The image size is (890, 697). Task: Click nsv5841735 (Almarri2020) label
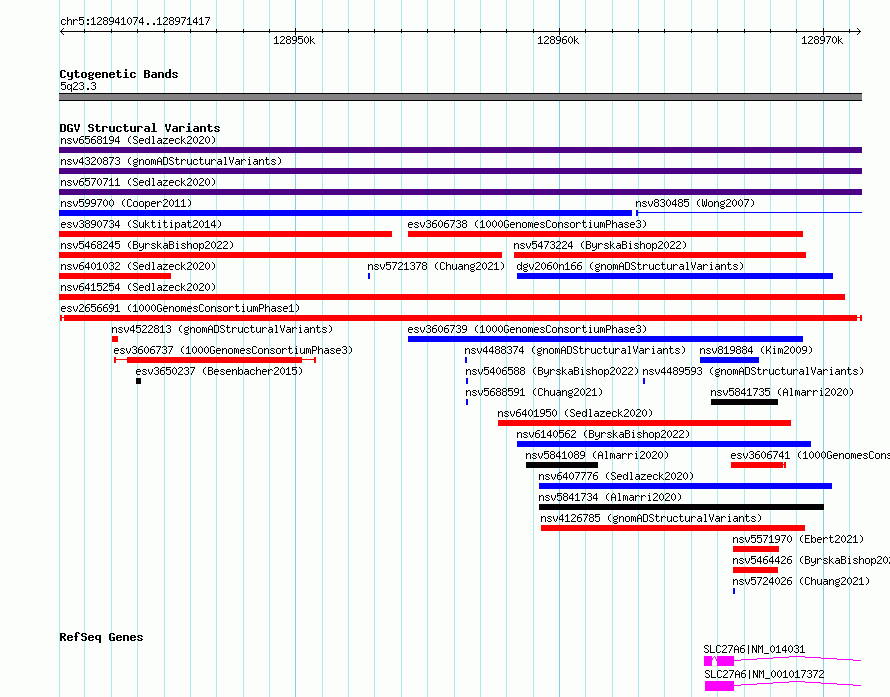click(x=782, y=392)
